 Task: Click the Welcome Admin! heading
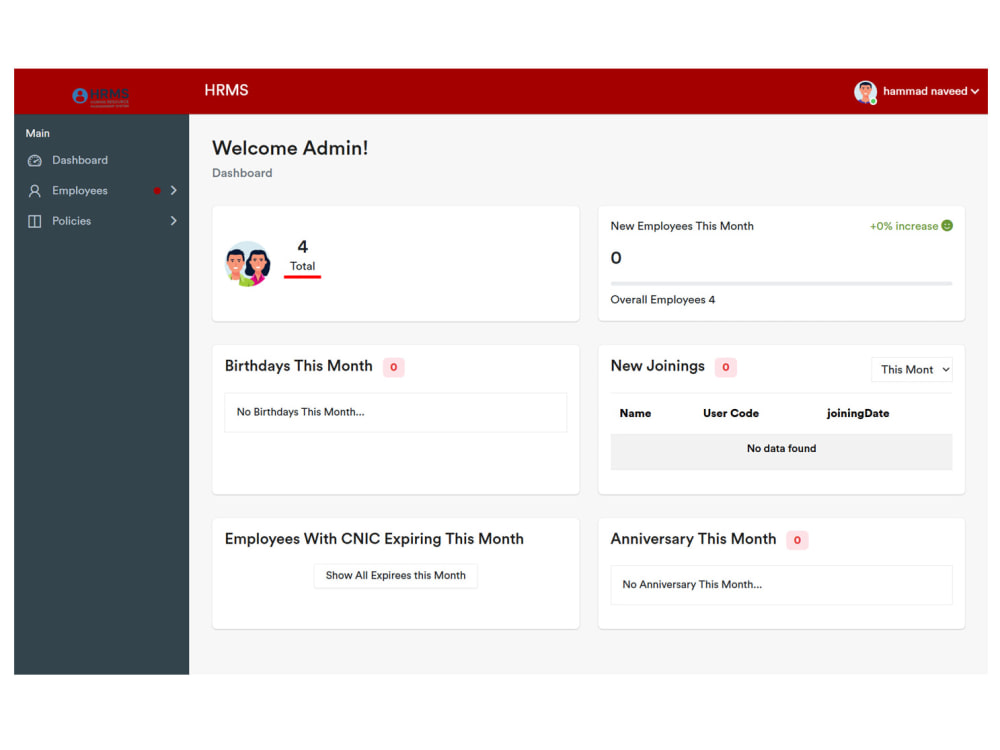click(290, 149)
